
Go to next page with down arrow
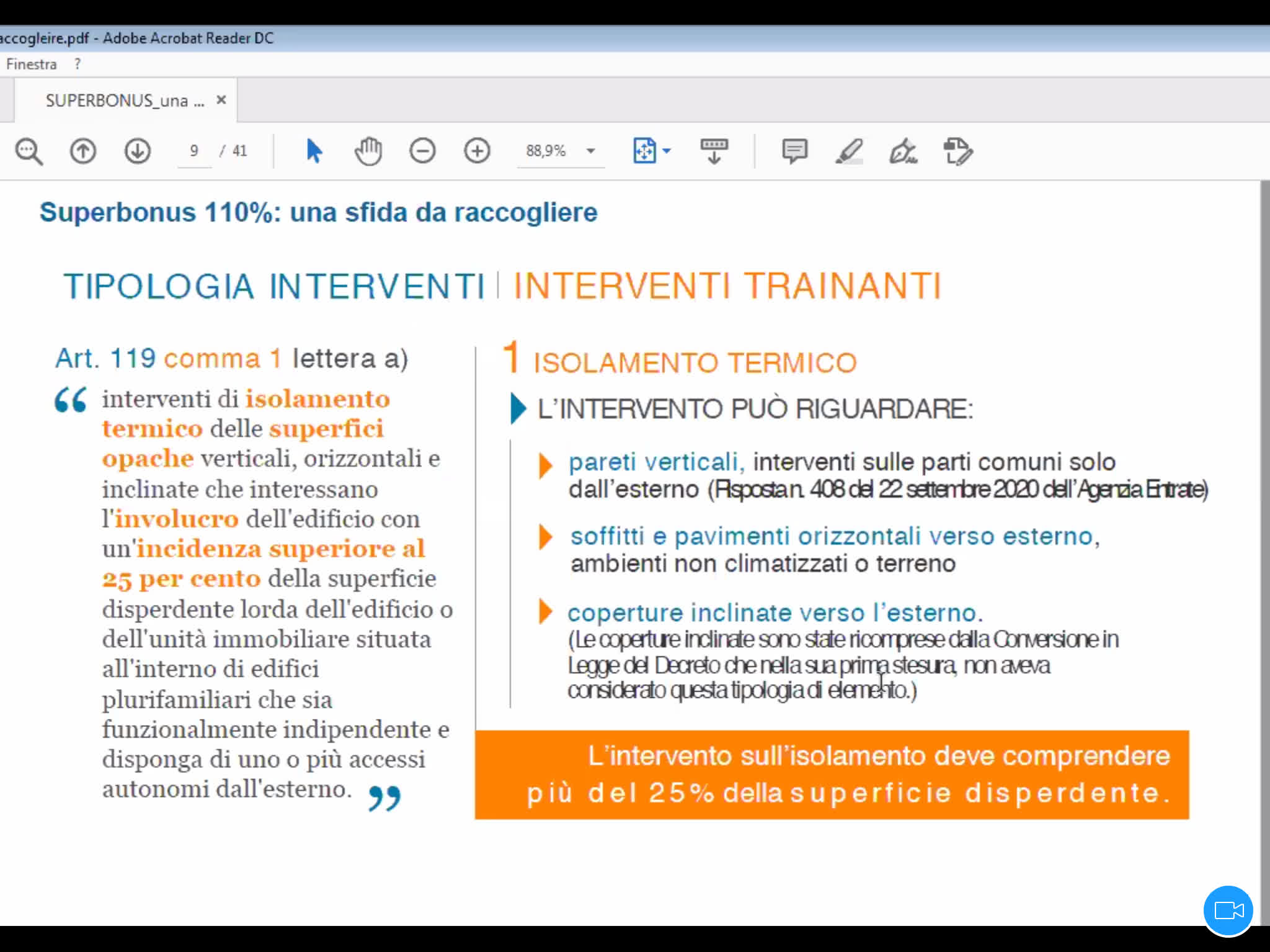click(x=137, y=151)
